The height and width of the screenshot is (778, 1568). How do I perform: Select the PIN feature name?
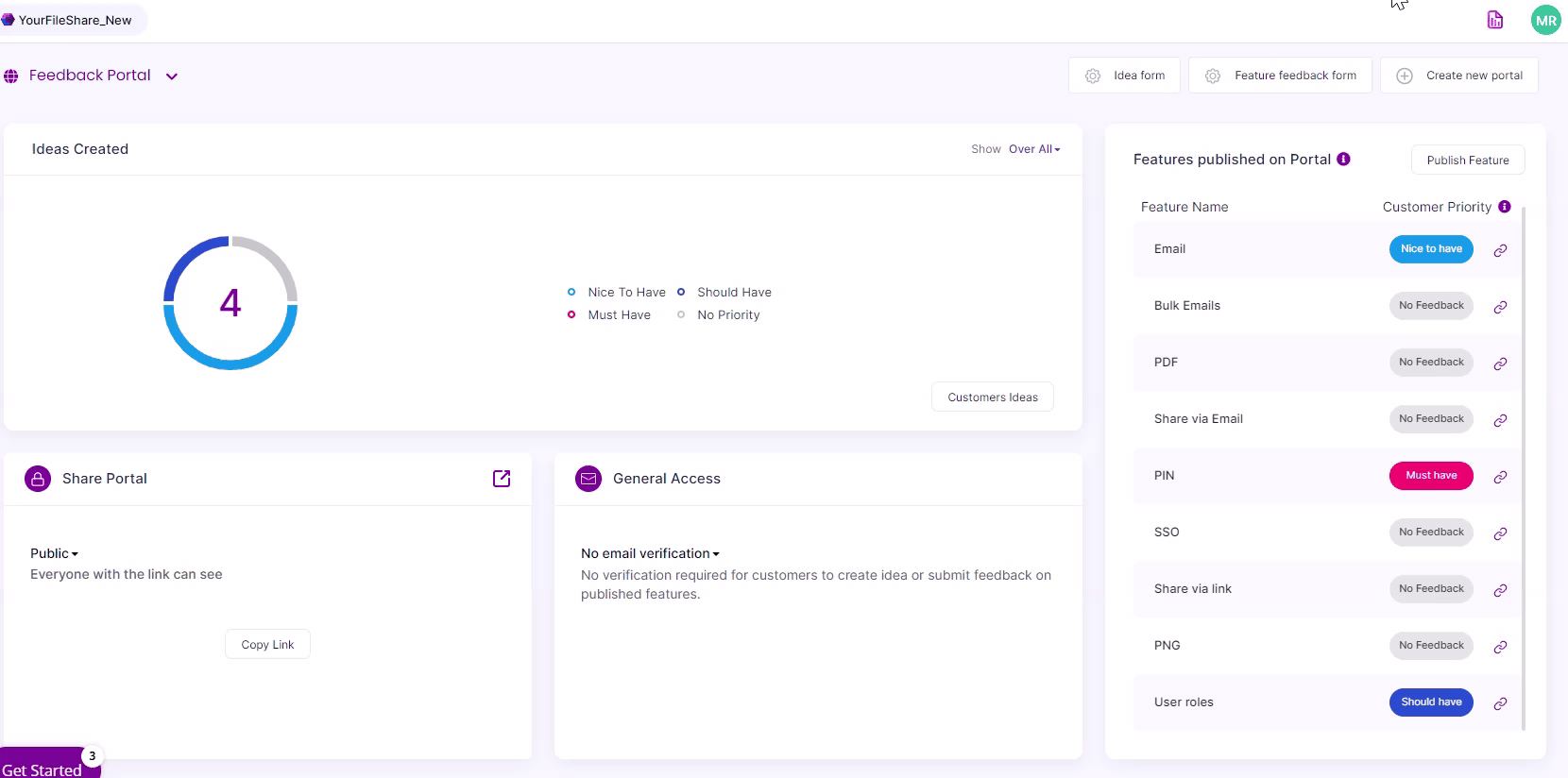[1164, 476]
